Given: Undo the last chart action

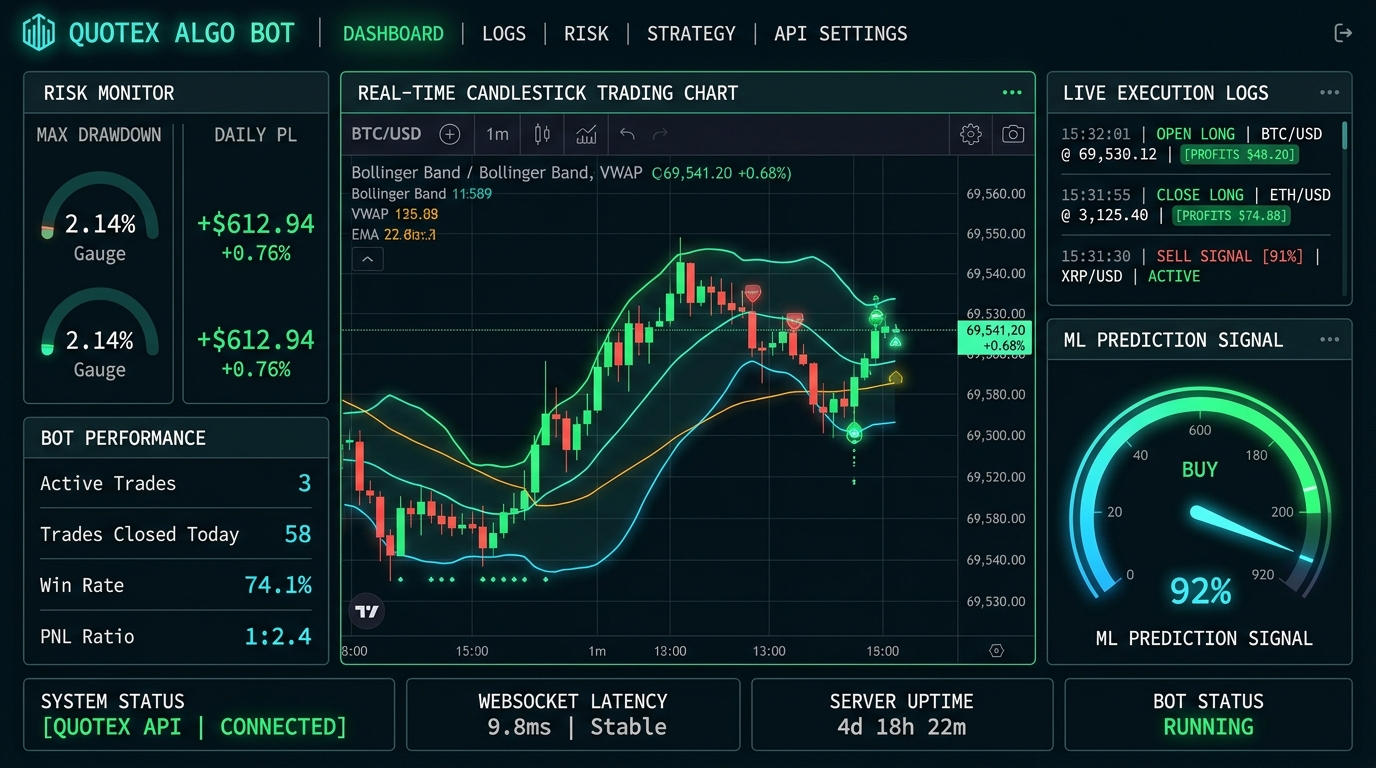Looking at the screenshot, I should point(627,134).
